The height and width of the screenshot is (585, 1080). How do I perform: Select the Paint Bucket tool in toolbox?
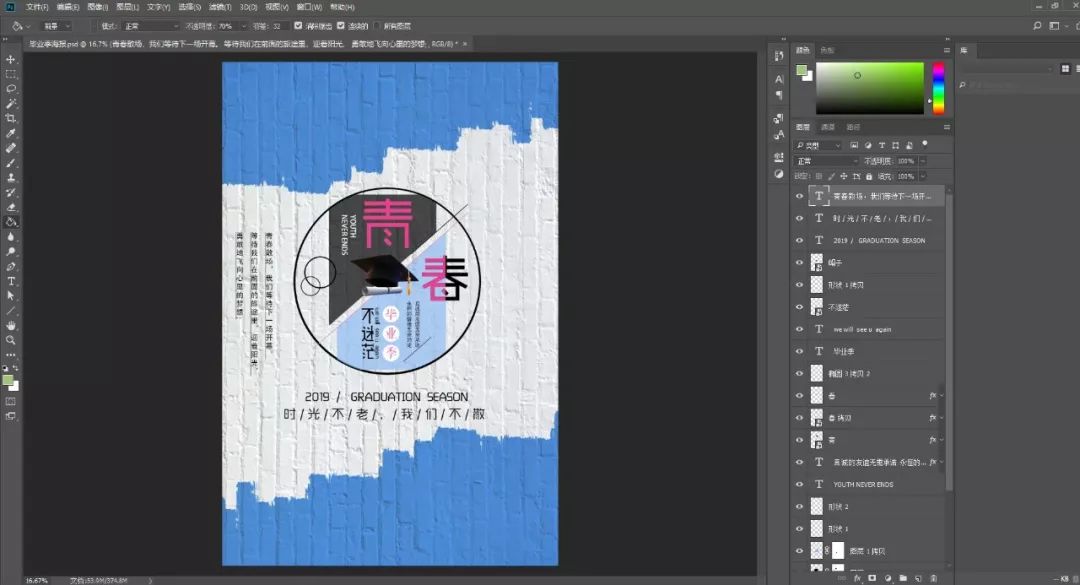point(10,222)
